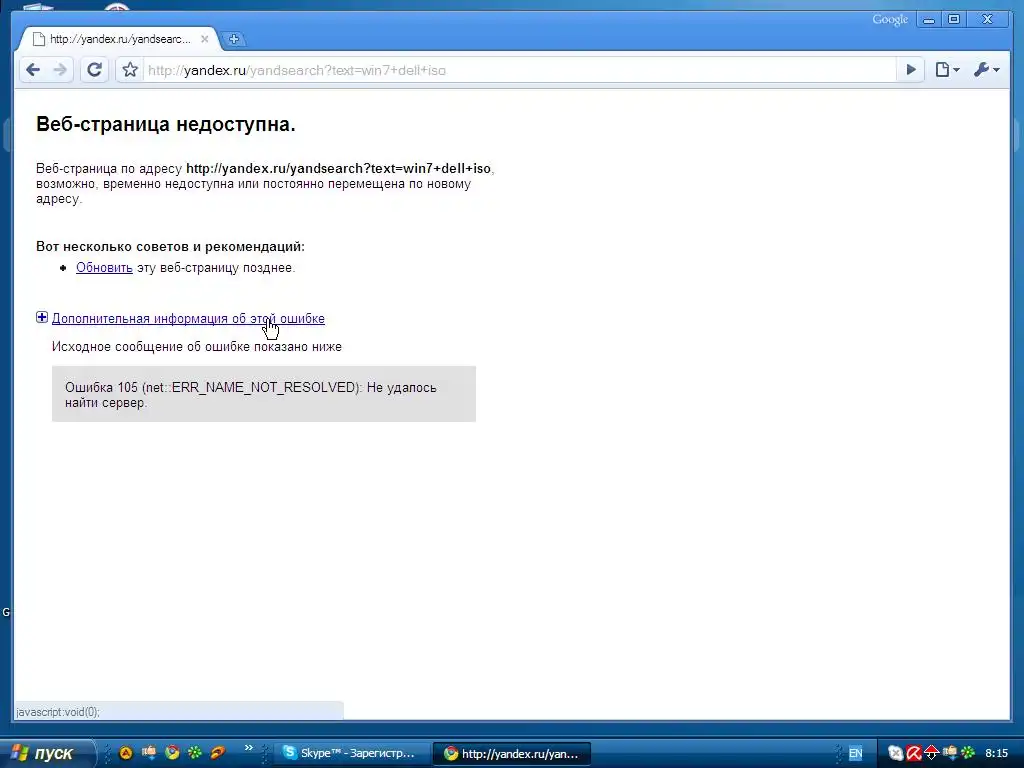Launch Avast icon in quick launch

point(125,753)
